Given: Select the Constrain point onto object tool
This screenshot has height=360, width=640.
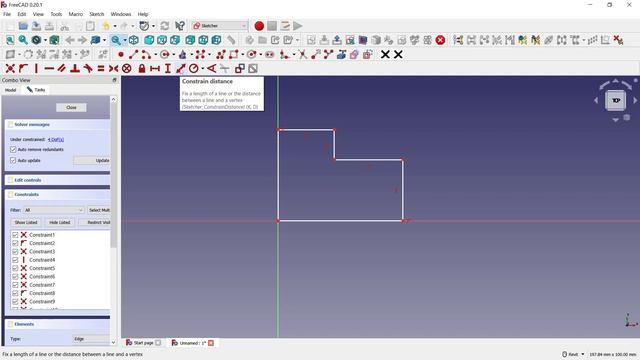Looking at the screenshot, I should pos(23,69).
